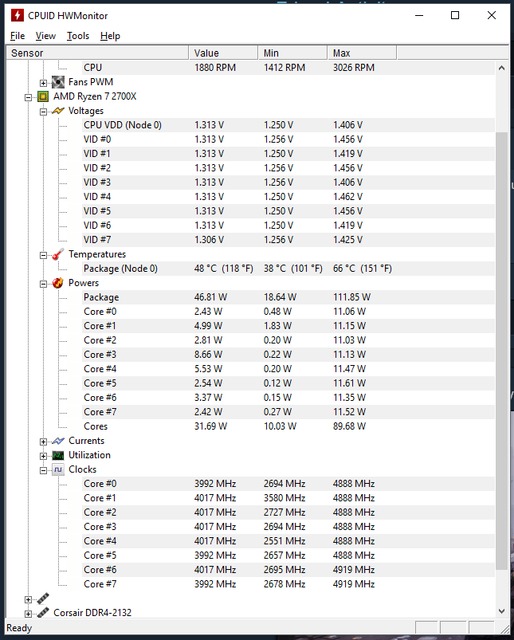This screenshot has height=640, width=514.
Task: Click the Max column header
Action: click(362, 53)
